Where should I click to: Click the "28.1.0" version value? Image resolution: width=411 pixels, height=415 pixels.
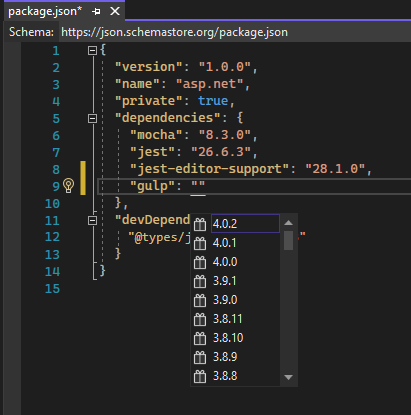coord(335,169)
